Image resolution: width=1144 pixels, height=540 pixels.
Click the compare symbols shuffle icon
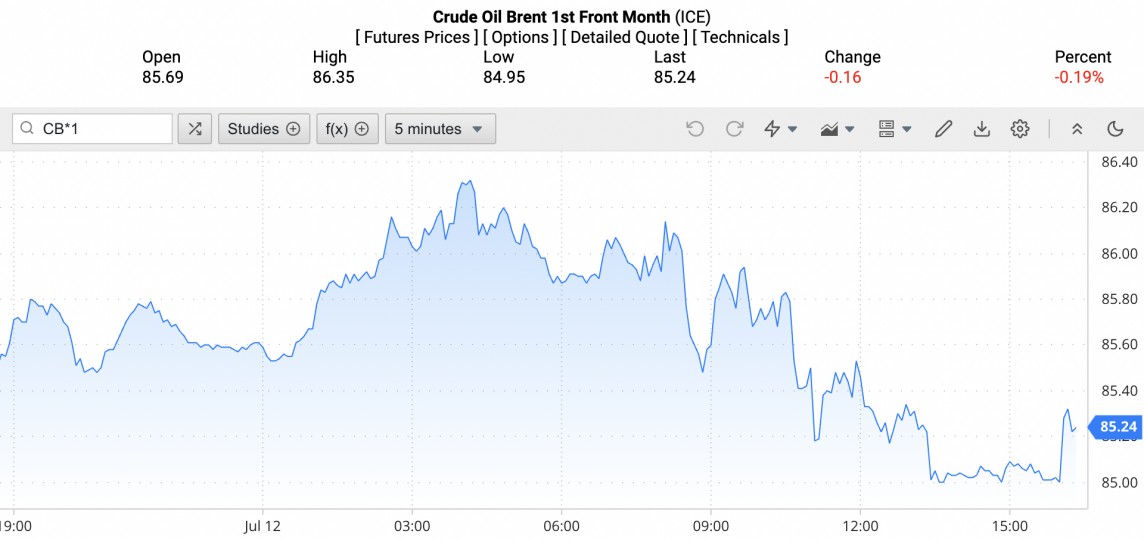[x=195, y=129]
